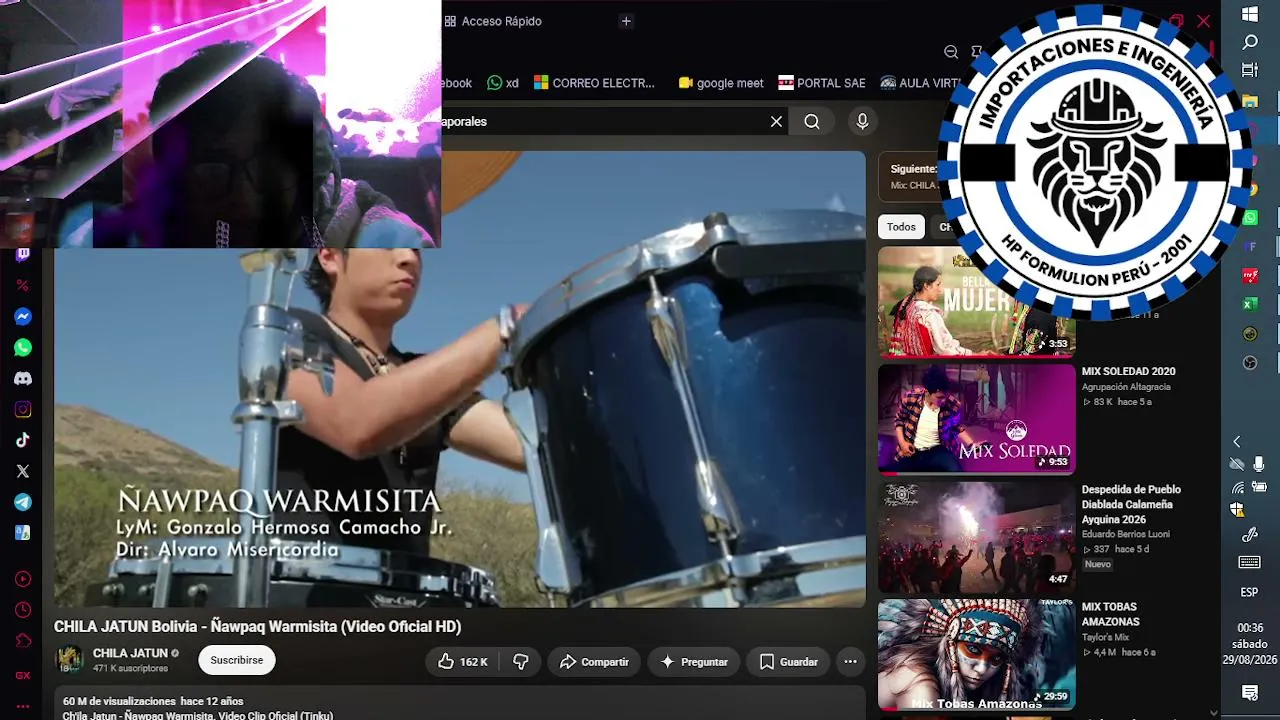1280x720 pixels.
Task: Open a new browser tab
Action: click(626, 21)
